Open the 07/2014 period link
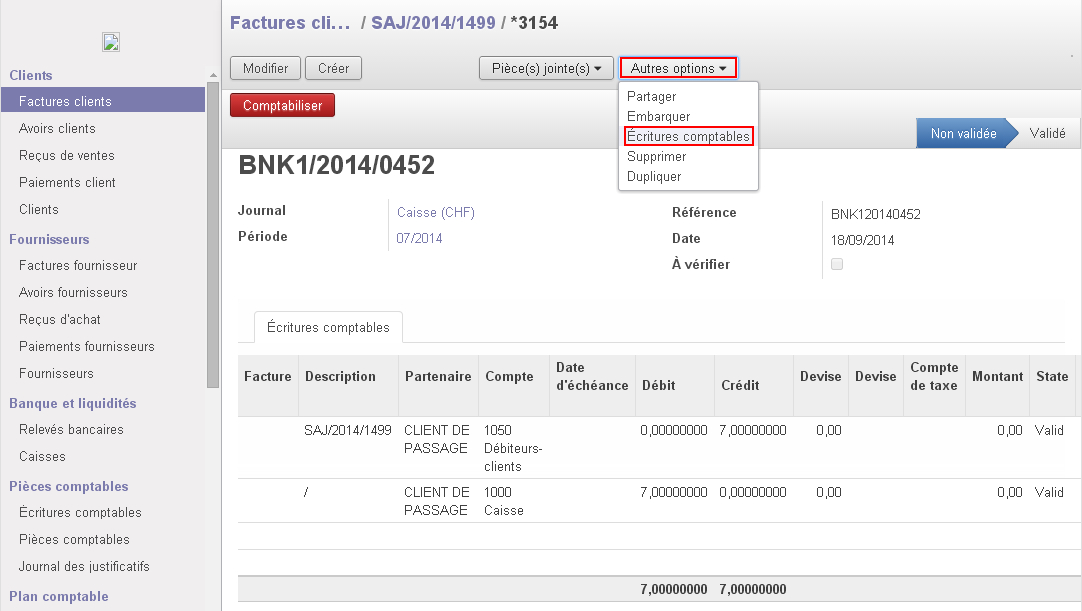Screen dimensions: 1082x611 click(419, 238)
